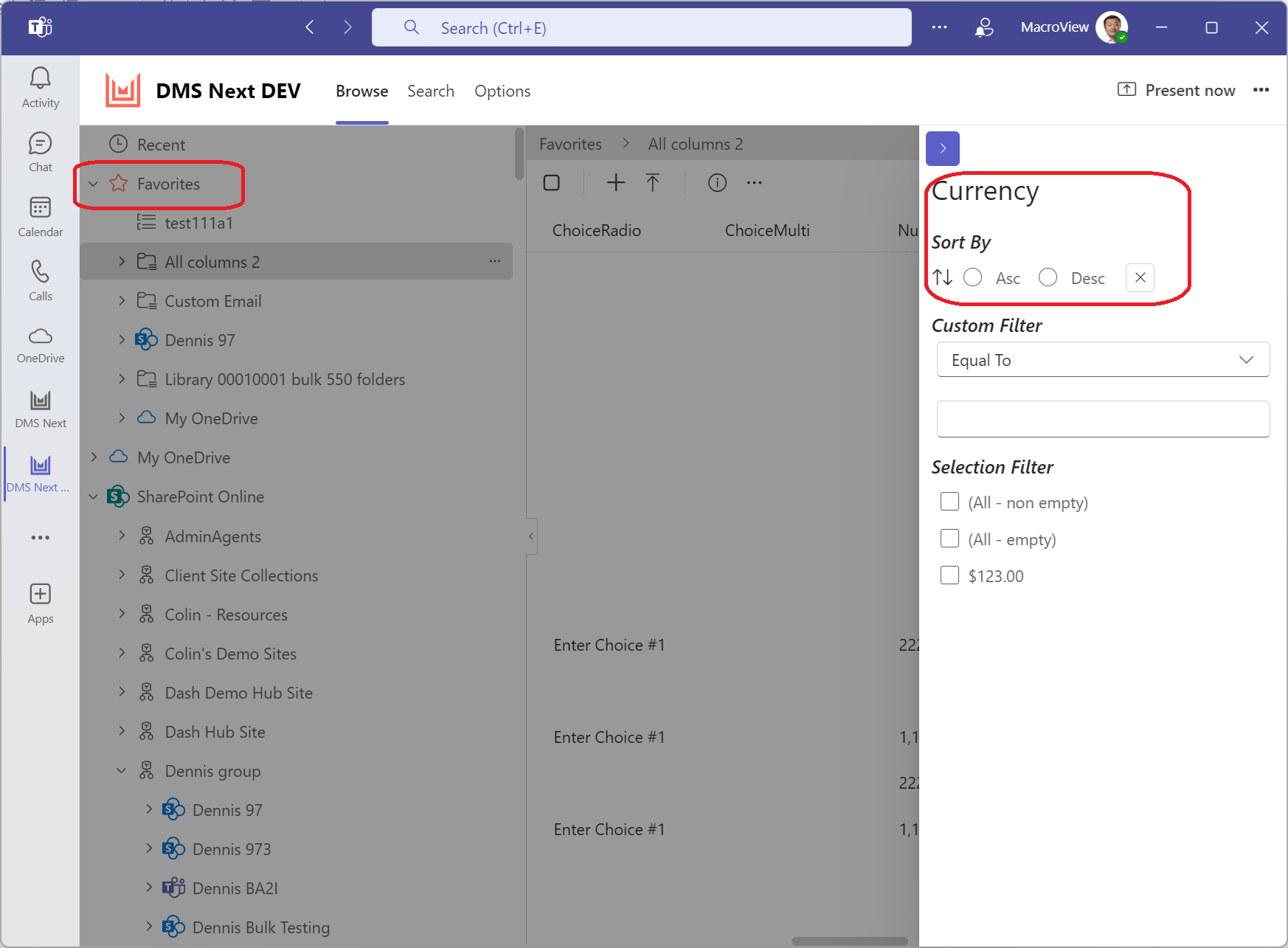This screenshot has width=1288, height=948.
Task: Click the navigation tree vertical scrollbar
Action: [519, 154]
